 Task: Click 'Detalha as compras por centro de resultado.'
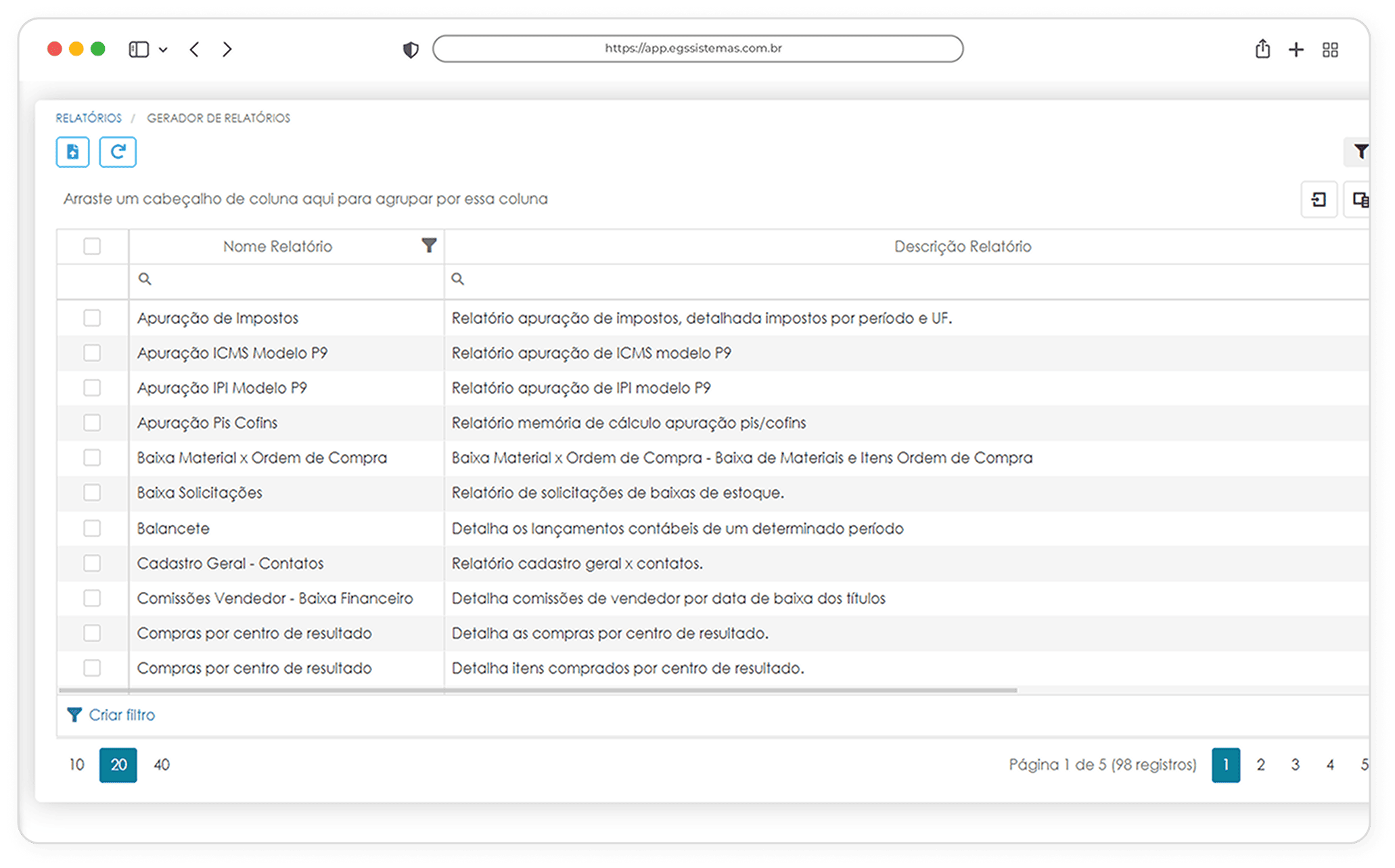pyautogui.click(x=610, y=633)
